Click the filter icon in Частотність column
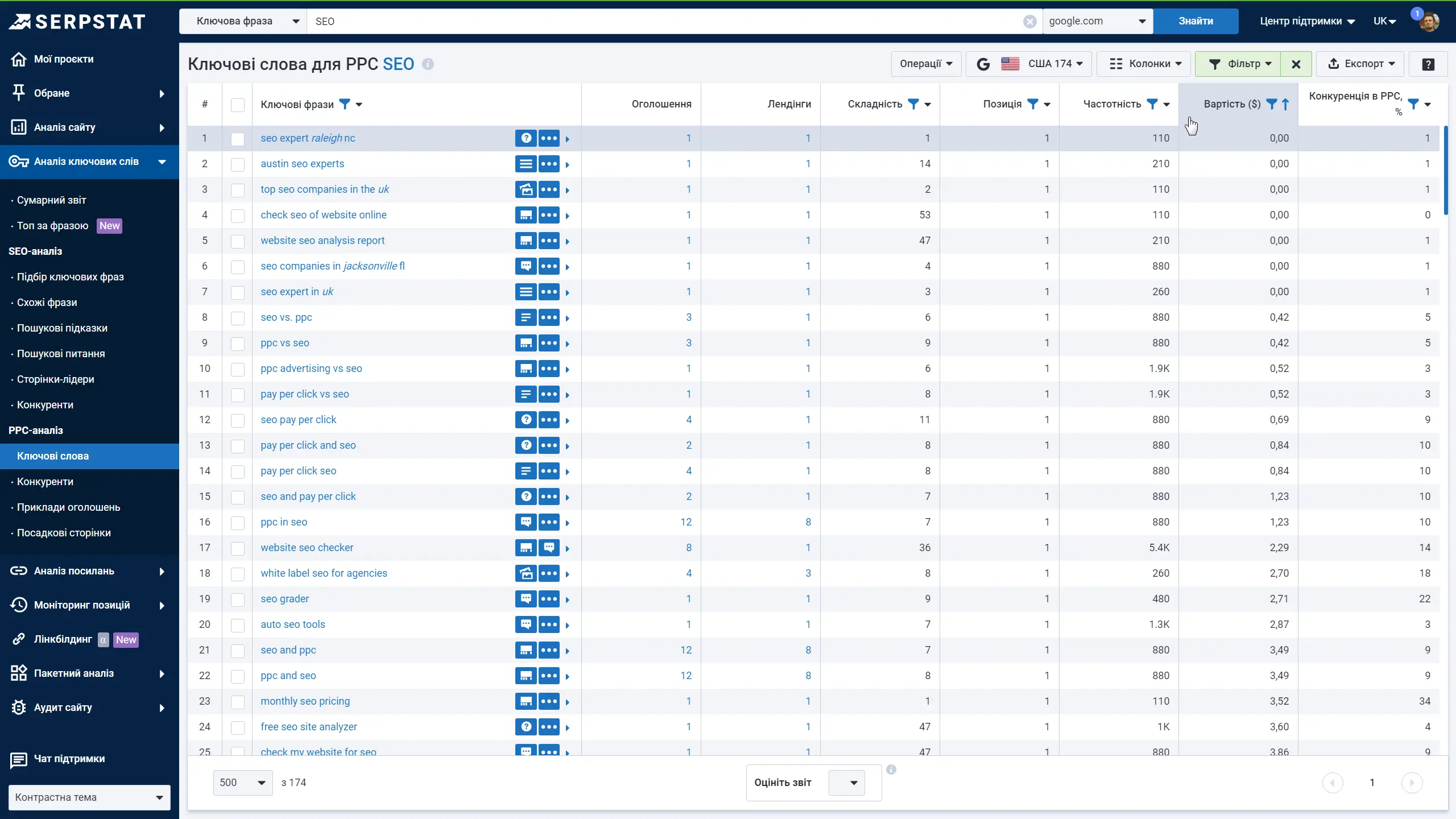The width and height of the screenshot is (1456, 819). [1152, 104]
